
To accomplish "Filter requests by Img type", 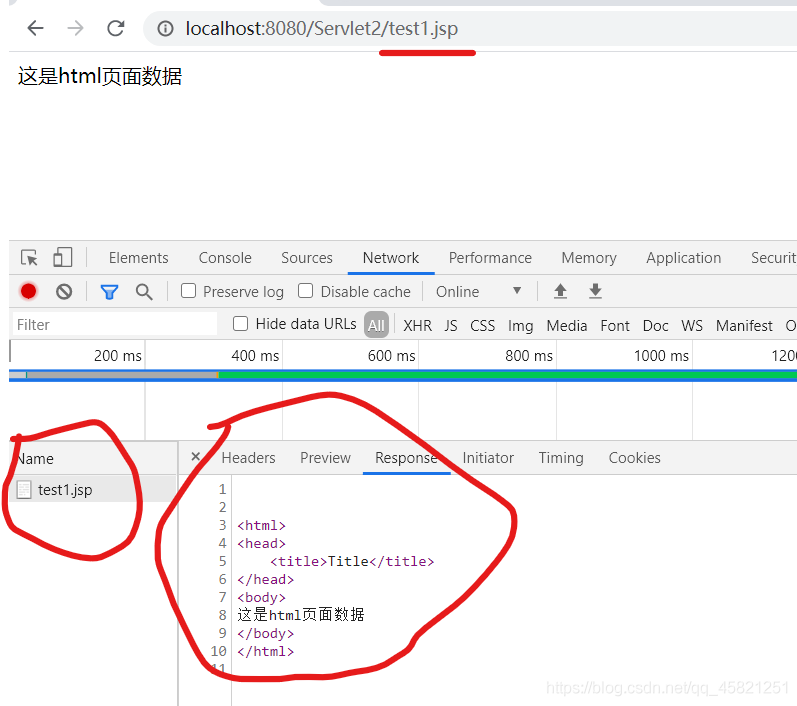I will (x=520, y=325).
